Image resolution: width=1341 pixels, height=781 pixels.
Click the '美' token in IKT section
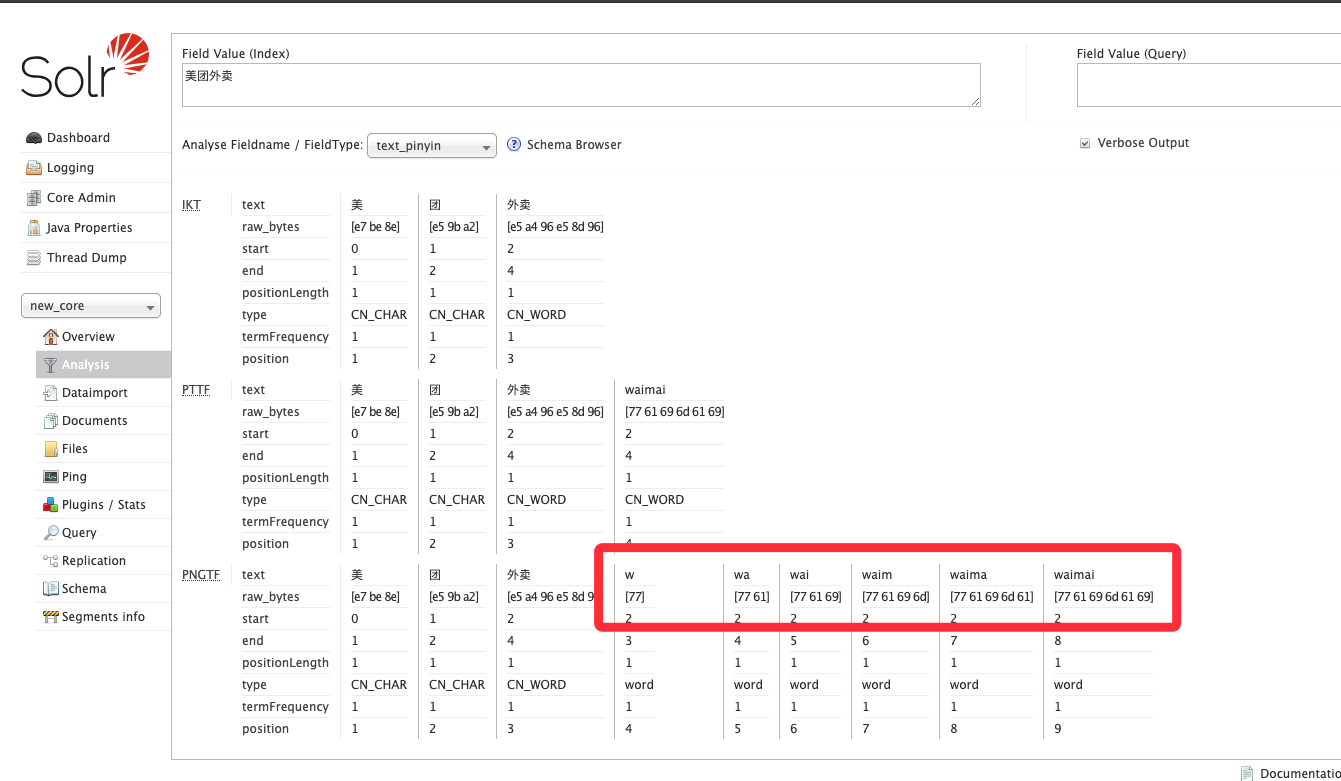(x=357, y=205)
